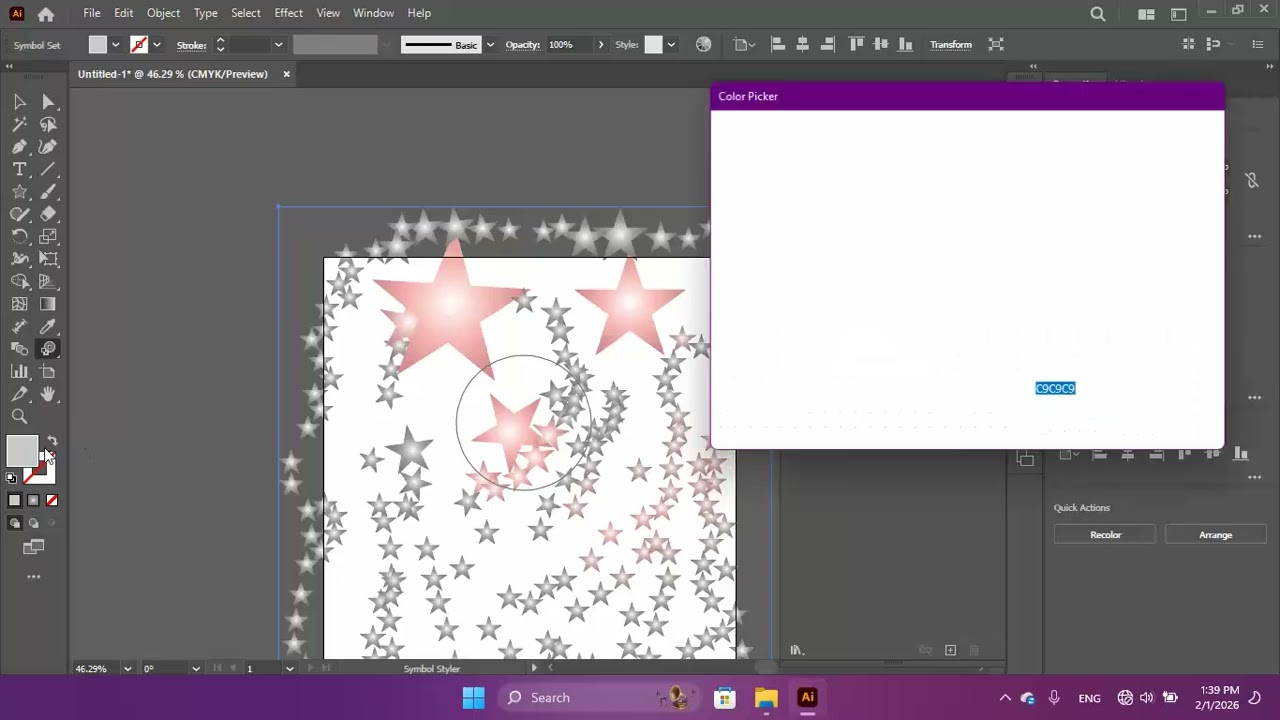Switch to the Untitled-1 document tab
This screenshot has width=1280, height=720.
coord(173,74)
